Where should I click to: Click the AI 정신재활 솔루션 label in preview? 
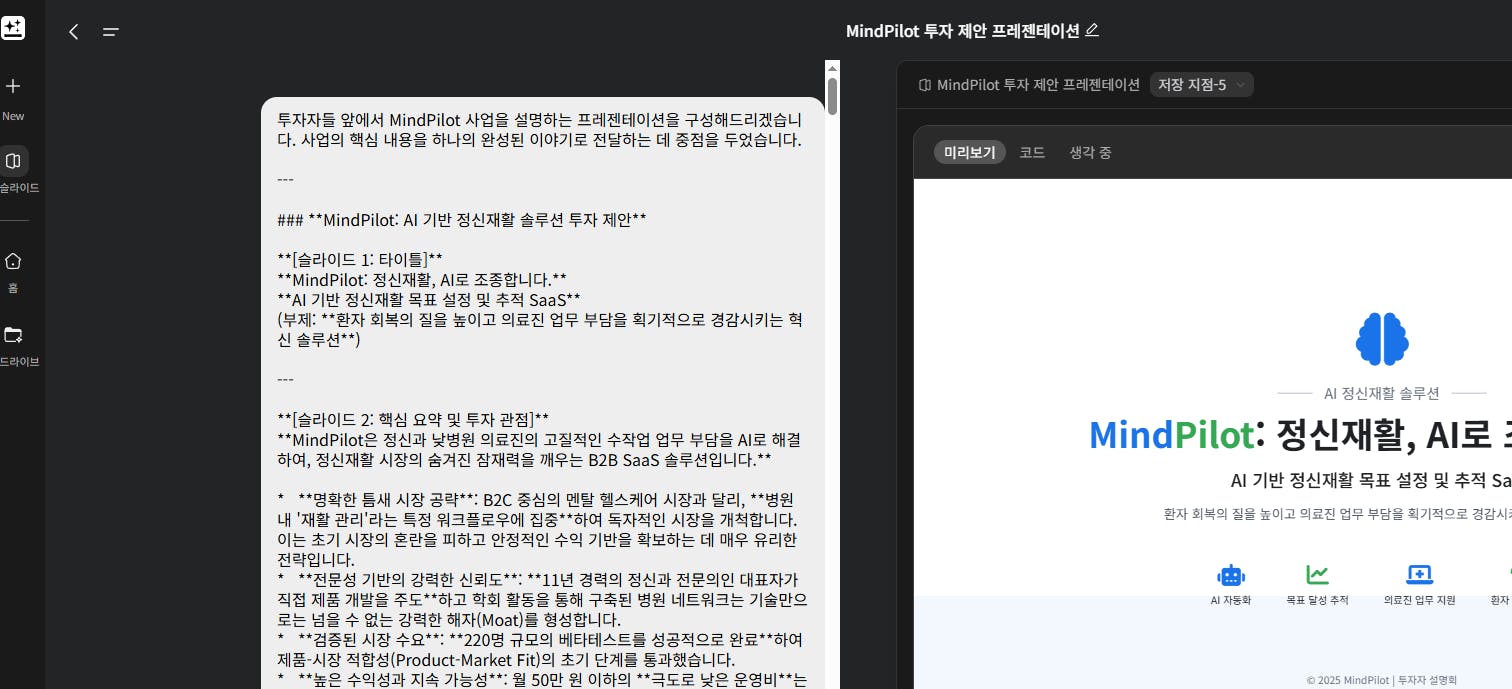coord(1382,394)
